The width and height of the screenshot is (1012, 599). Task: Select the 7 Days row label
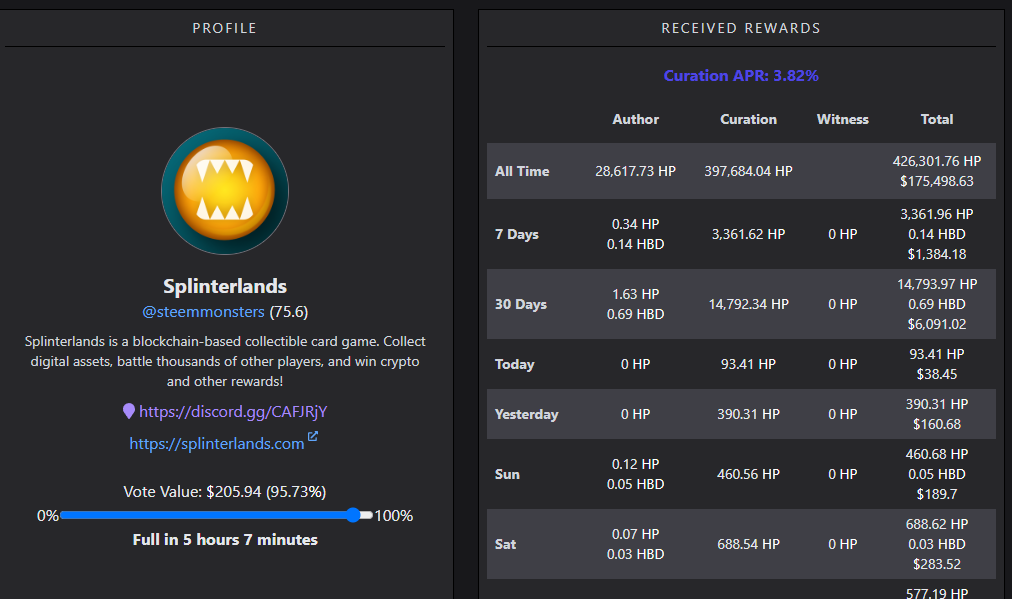[x=517, y=234]
